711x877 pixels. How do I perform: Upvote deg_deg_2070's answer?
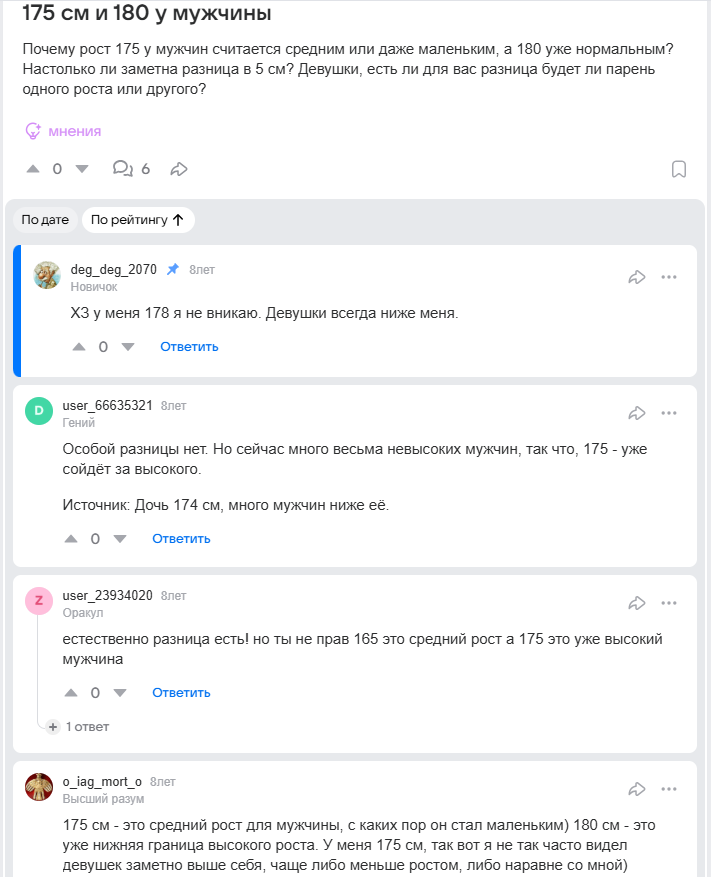click(x=79, y=347)
